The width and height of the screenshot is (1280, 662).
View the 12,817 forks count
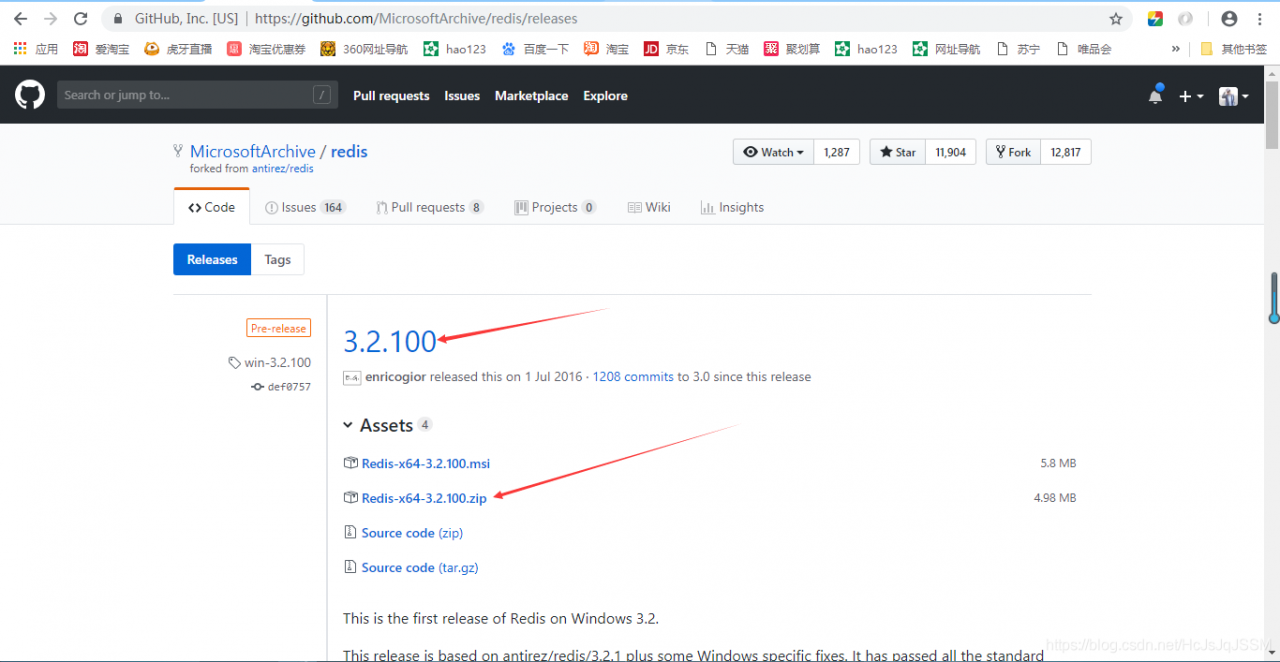tap(1066, 152)
